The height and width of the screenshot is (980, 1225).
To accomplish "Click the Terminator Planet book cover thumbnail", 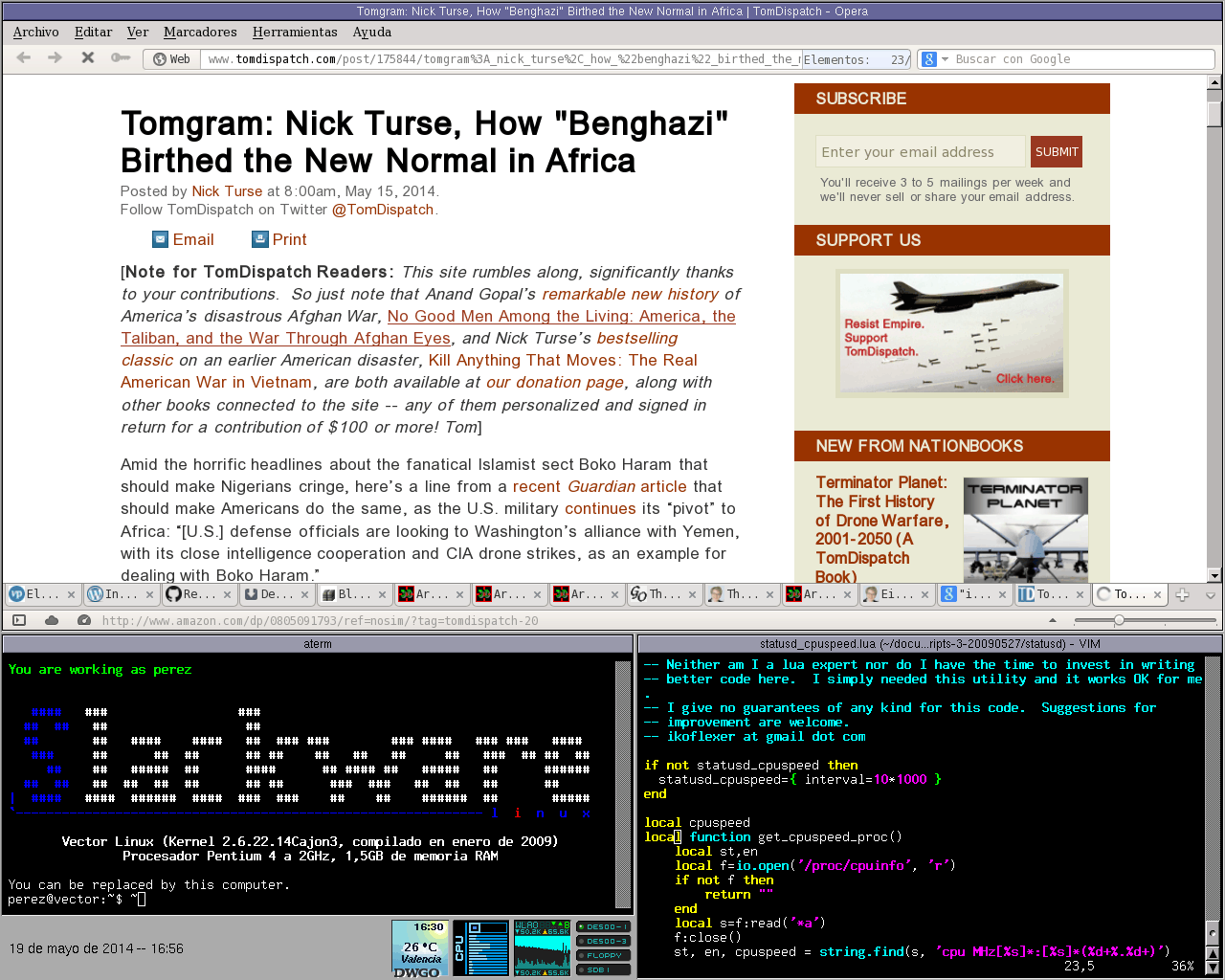I will (1026, 530).
